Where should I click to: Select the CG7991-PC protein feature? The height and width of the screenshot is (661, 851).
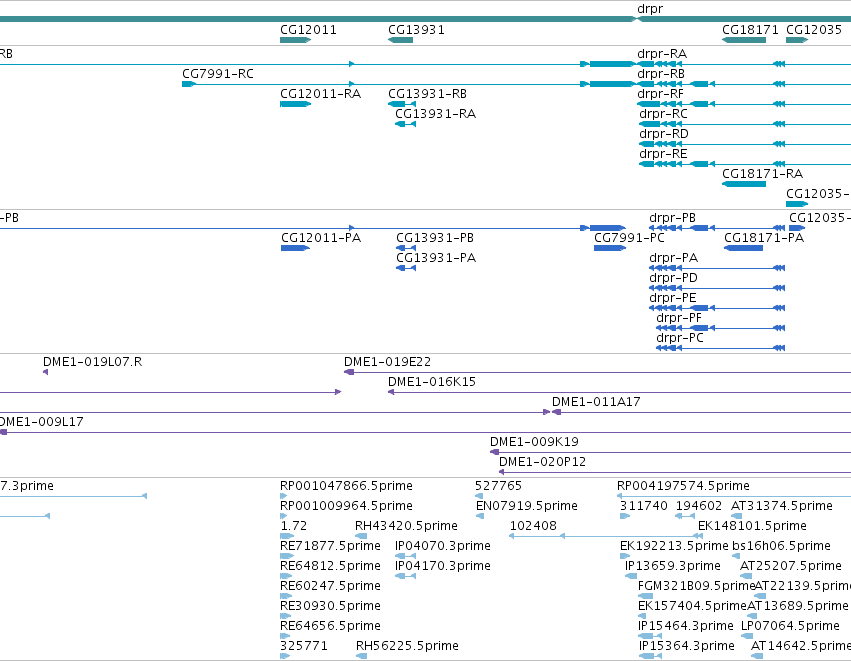tap(610, 248)
